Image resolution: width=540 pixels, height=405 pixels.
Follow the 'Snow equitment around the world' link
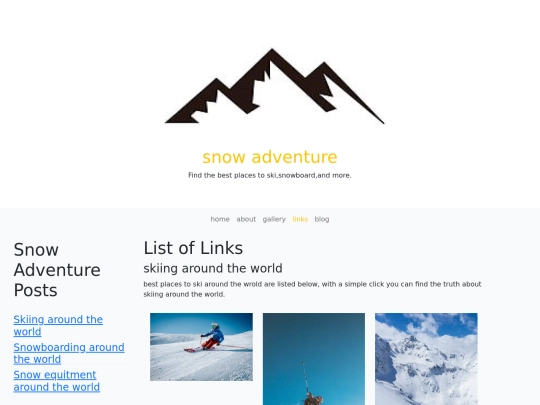pyautogui.click(x=56, y=381)
